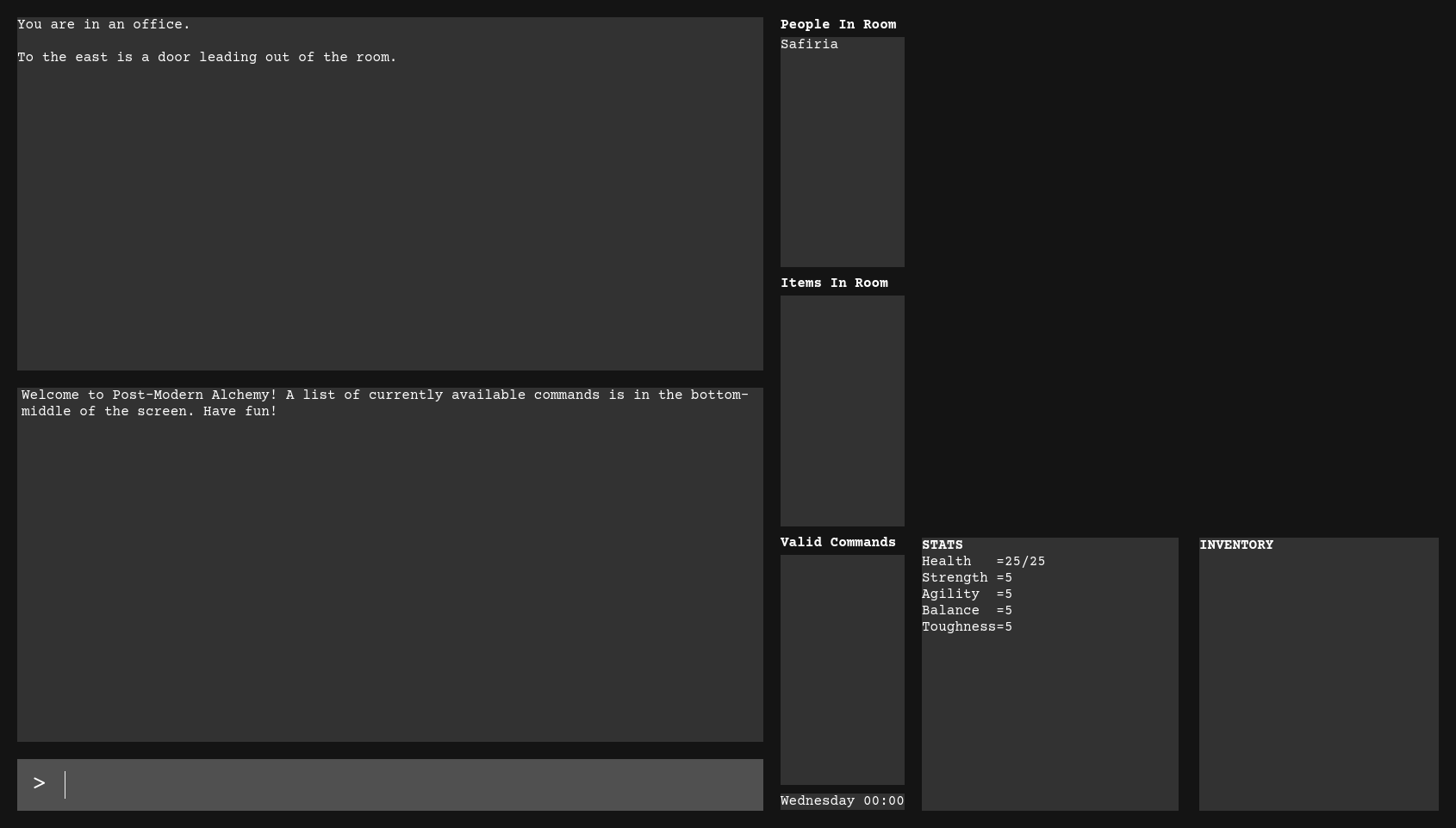The image size is (1456, 828).
Task: Click the Wednesday 00:00 game clock
Action: tap(842, 801)
